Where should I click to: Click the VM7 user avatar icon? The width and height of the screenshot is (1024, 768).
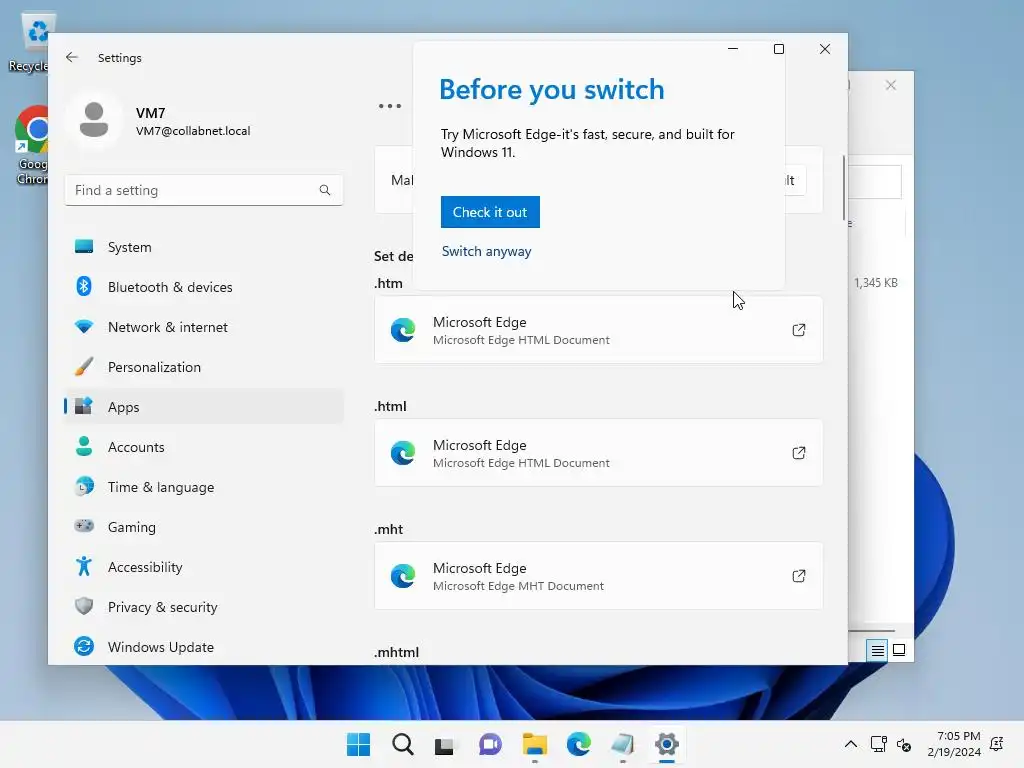pyautogui.click(x=94, y=121)
